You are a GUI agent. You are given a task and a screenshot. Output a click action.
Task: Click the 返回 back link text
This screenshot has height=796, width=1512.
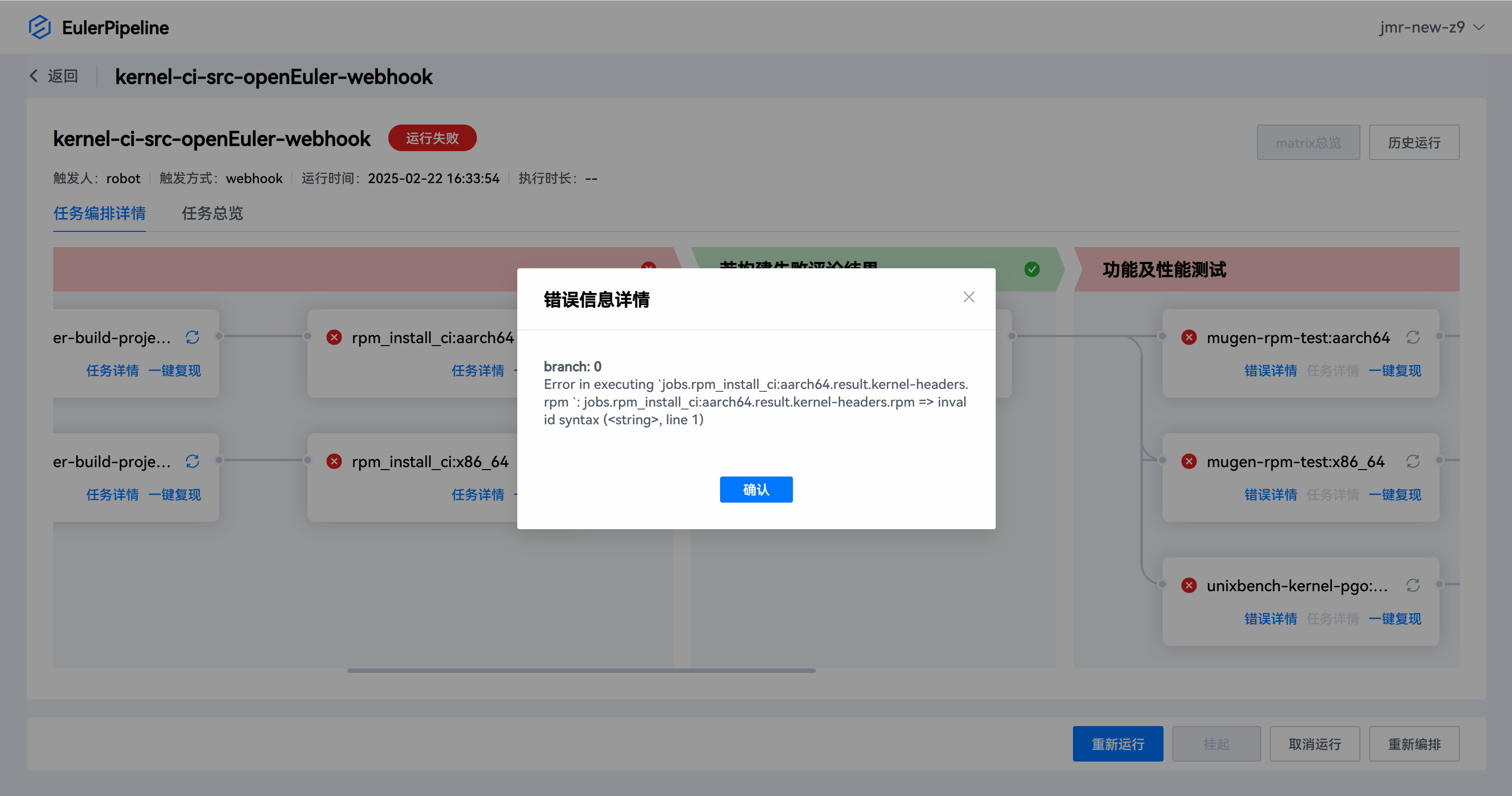coord(63,76)
